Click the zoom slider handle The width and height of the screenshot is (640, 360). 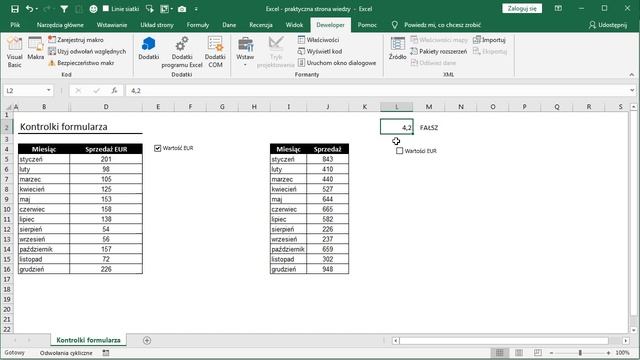point(580,353)
